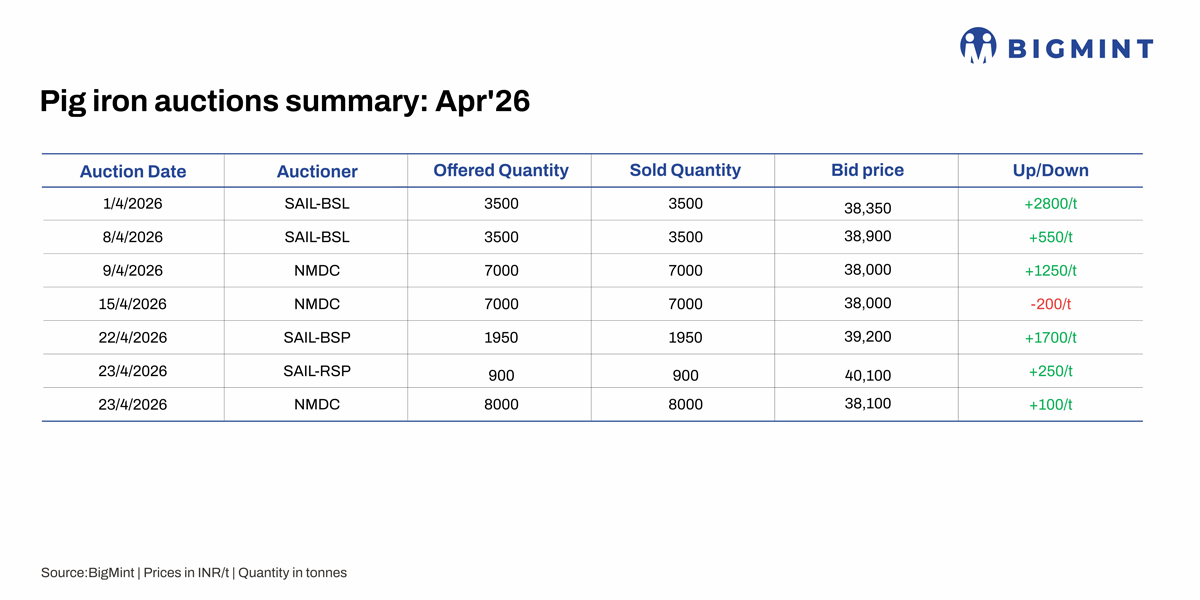
Task: Click the 15/4/2026 auction date cell
Action: [x=133, y=304]
